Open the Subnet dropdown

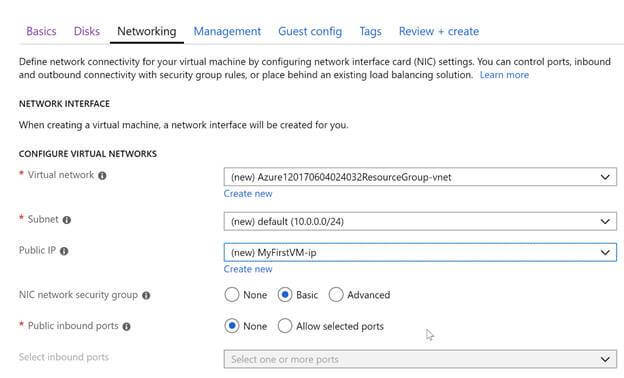[x=420, y=221]
